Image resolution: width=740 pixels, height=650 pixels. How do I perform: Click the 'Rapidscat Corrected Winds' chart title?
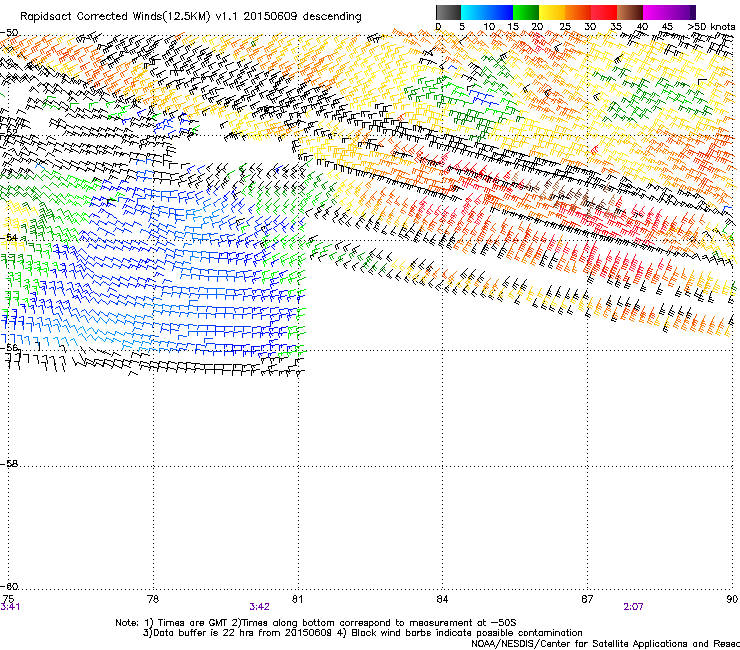click(x=191, y=17)
